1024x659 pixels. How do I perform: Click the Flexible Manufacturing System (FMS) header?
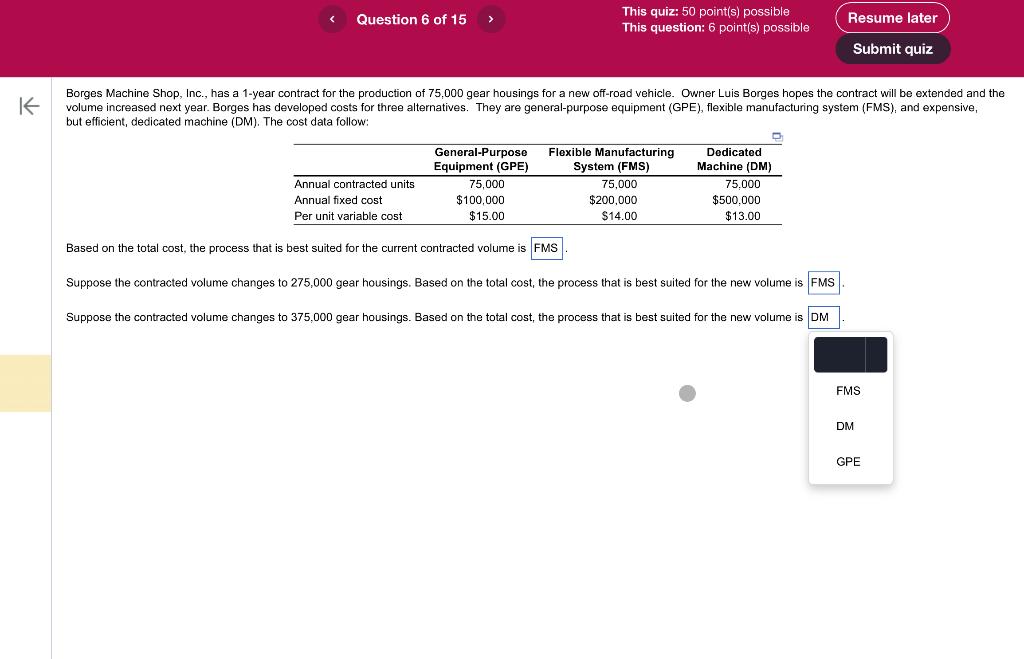pos(611,159)
